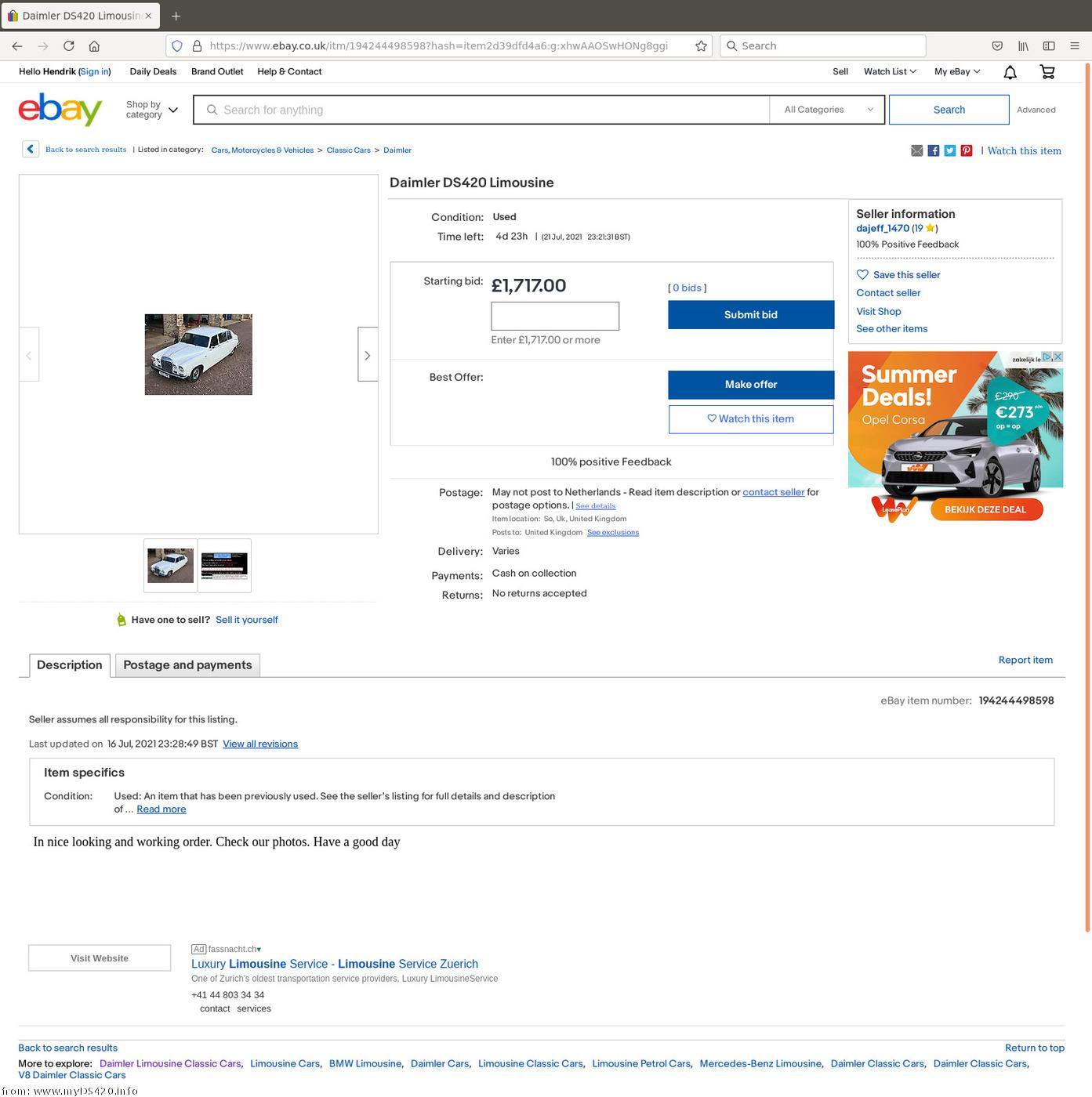Image resolution: width=1092 pixels, height=1097 pixels.
Task: Toggle Watch this item heart button
Action: 750,419
